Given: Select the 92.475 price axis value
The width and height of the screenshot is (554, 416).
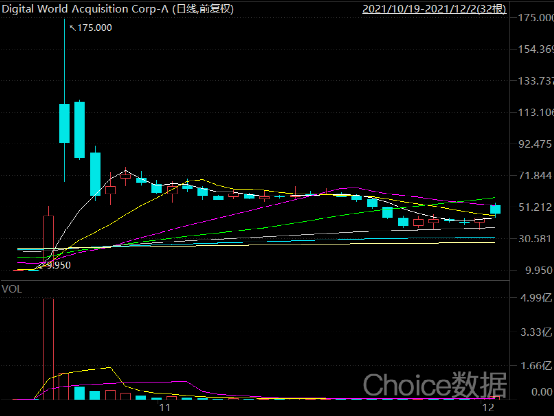Looking at the screenshot, I should (x=535, y=144).
